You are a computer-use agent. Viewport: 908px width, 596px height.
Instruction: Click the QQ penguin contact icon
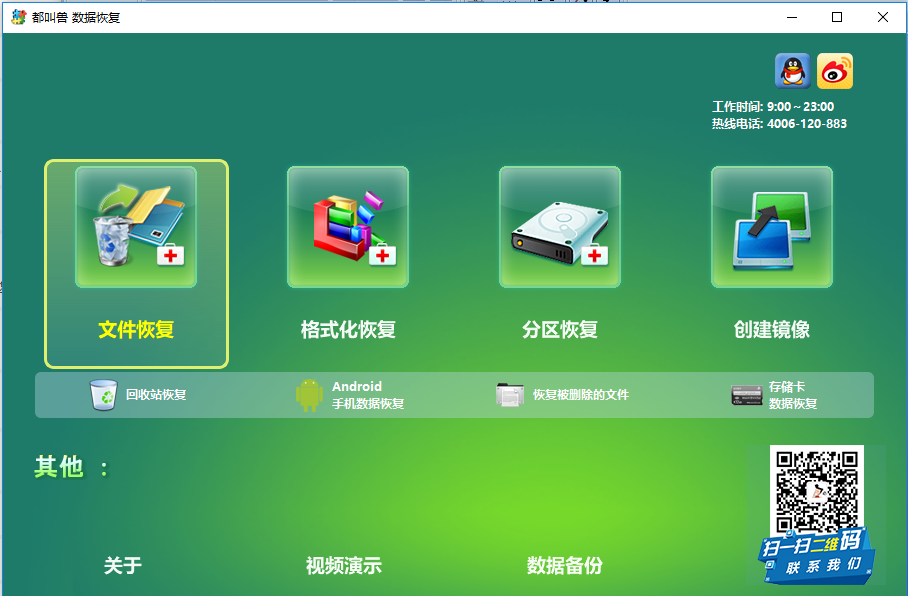click(792, 71)
